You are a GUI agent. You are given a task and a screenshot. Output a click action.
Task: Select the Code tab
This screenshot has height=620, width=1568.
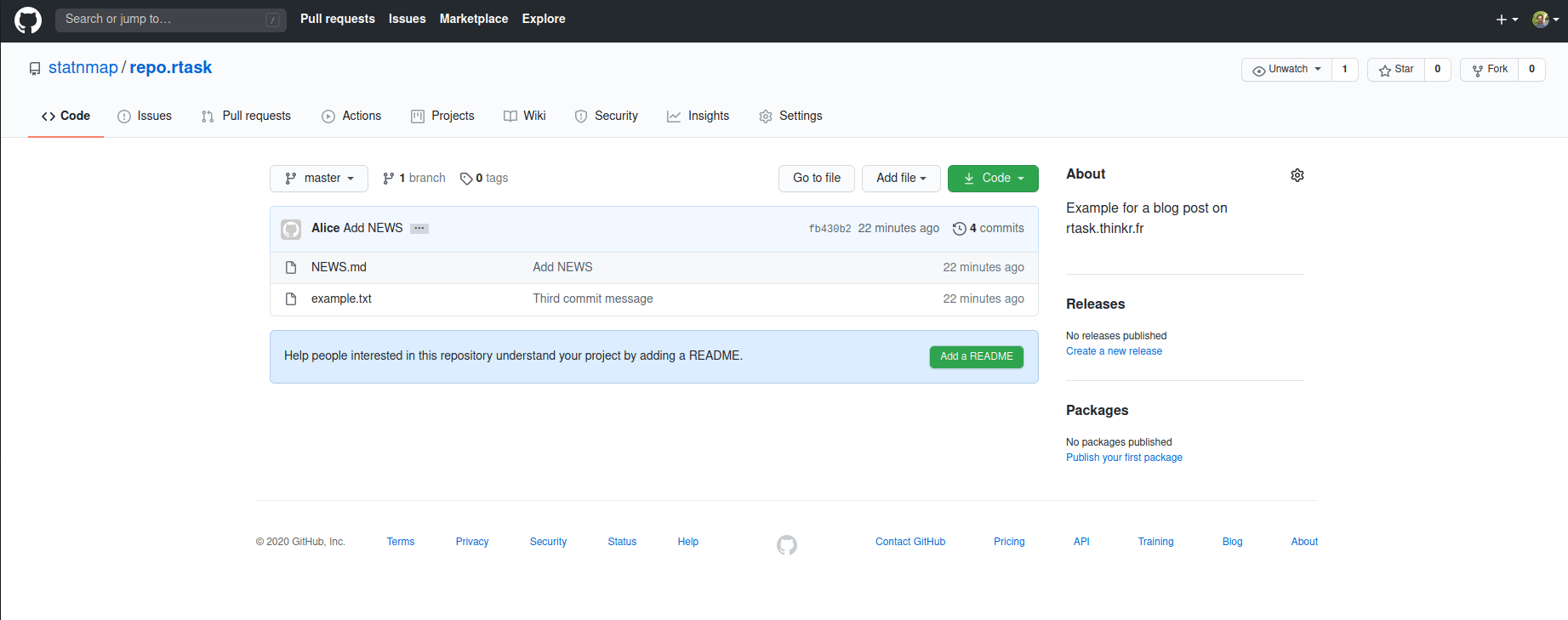coord(66,117)
